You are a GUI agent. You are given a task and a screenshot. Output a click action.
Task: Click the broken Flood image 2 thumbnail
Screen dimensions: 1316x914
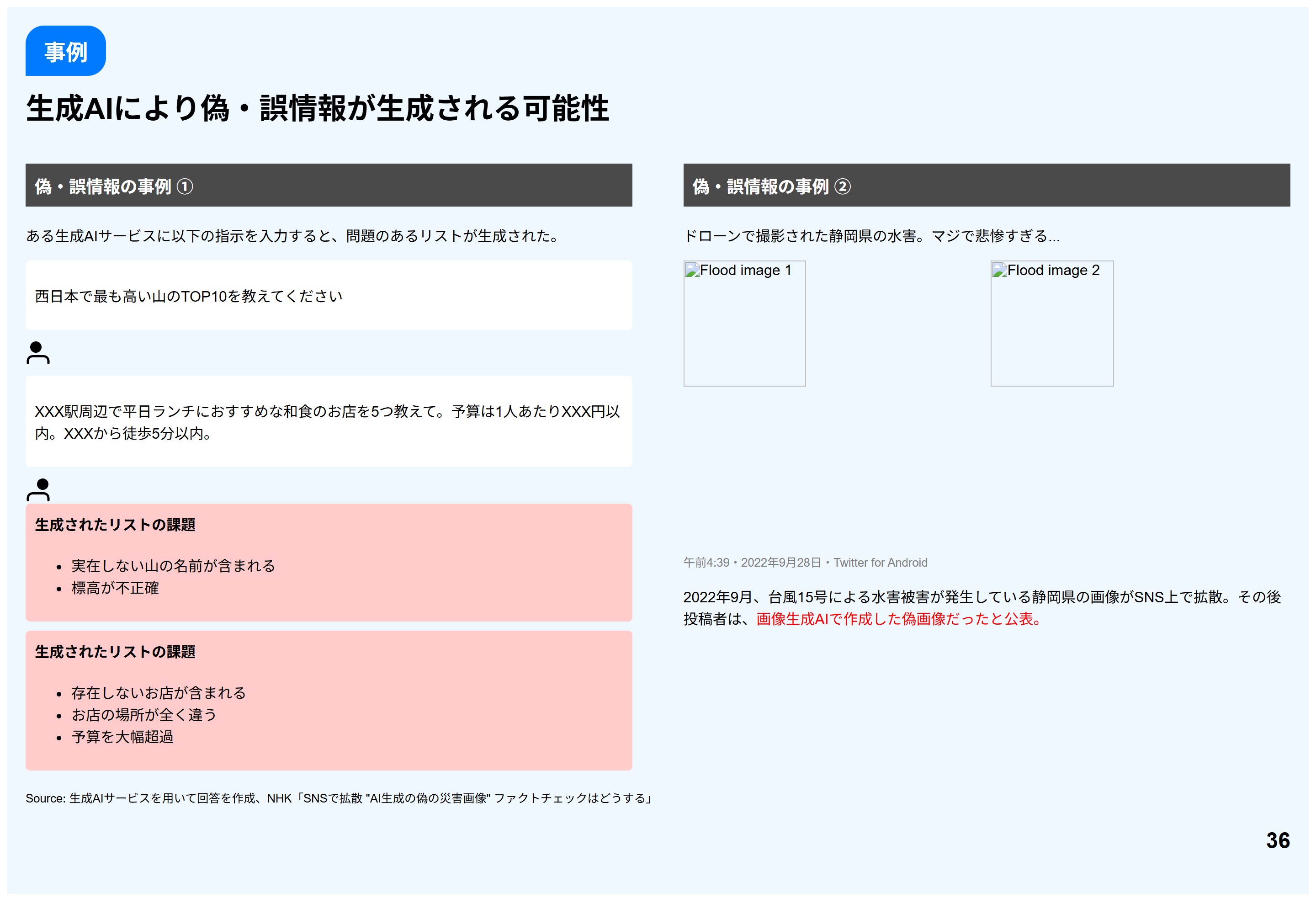(1051, 323)
